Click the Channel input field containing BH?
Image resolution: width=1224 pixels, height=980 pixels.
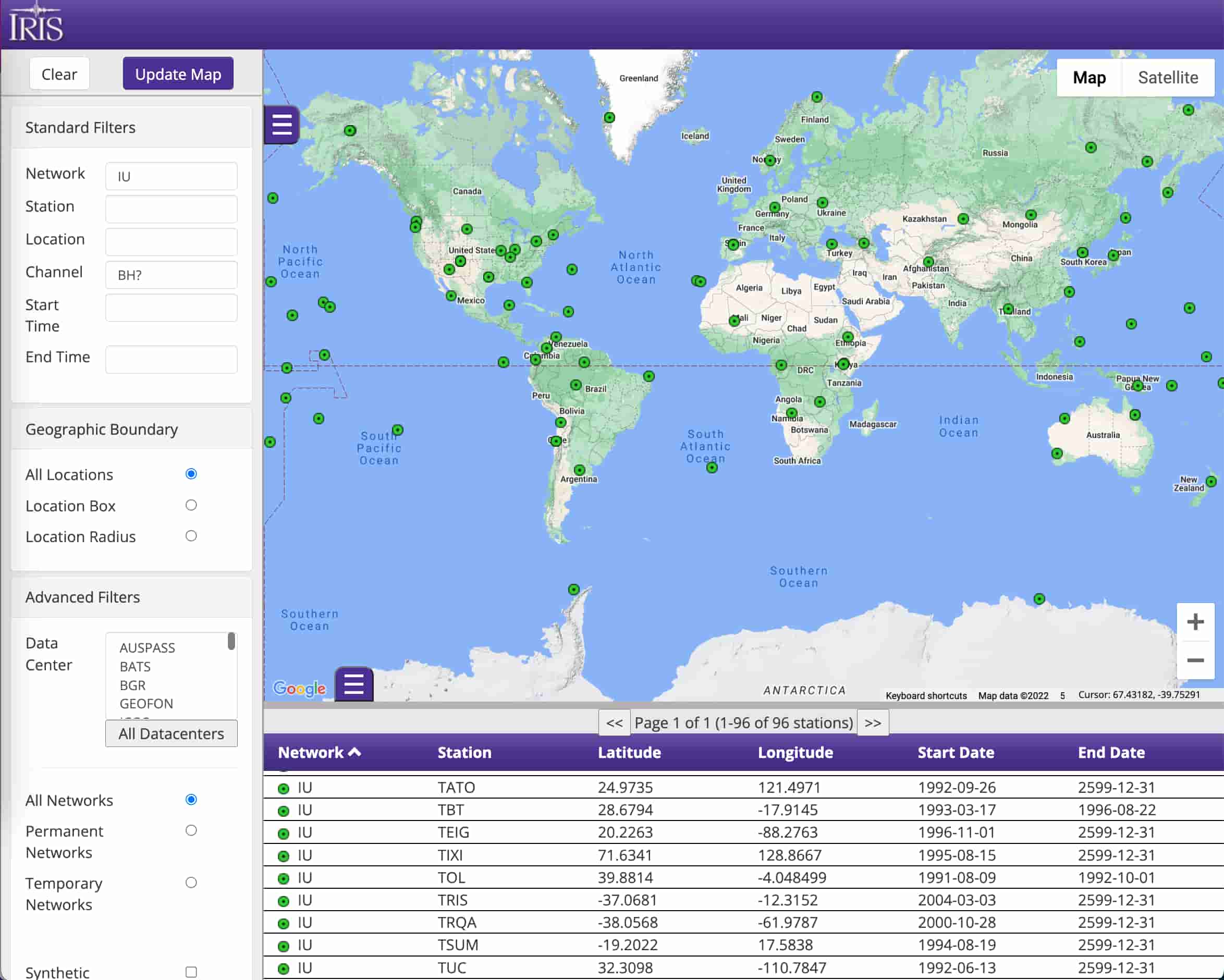[x=171, y=275]
